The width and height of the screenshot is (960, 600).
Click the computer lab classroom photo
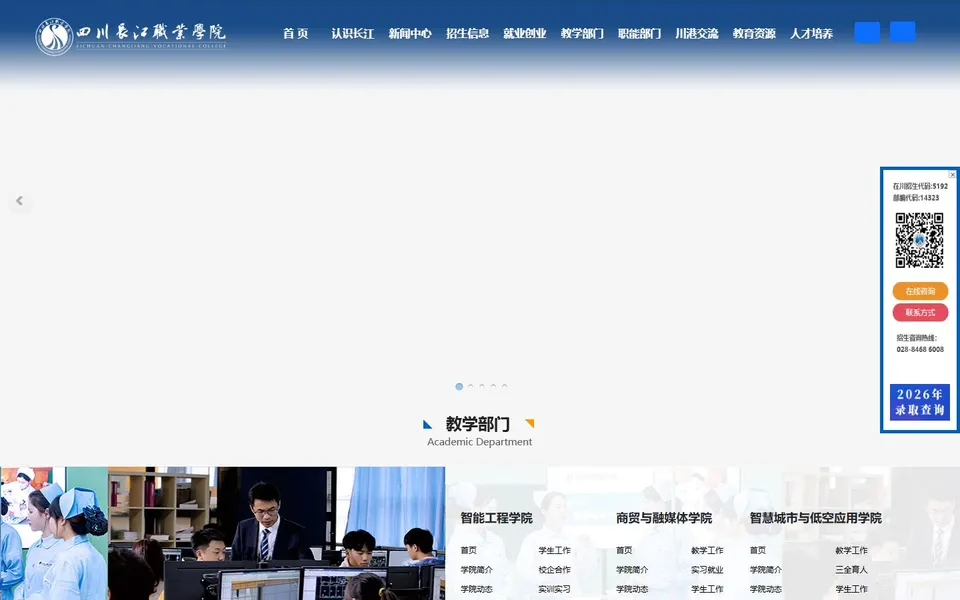277,533
